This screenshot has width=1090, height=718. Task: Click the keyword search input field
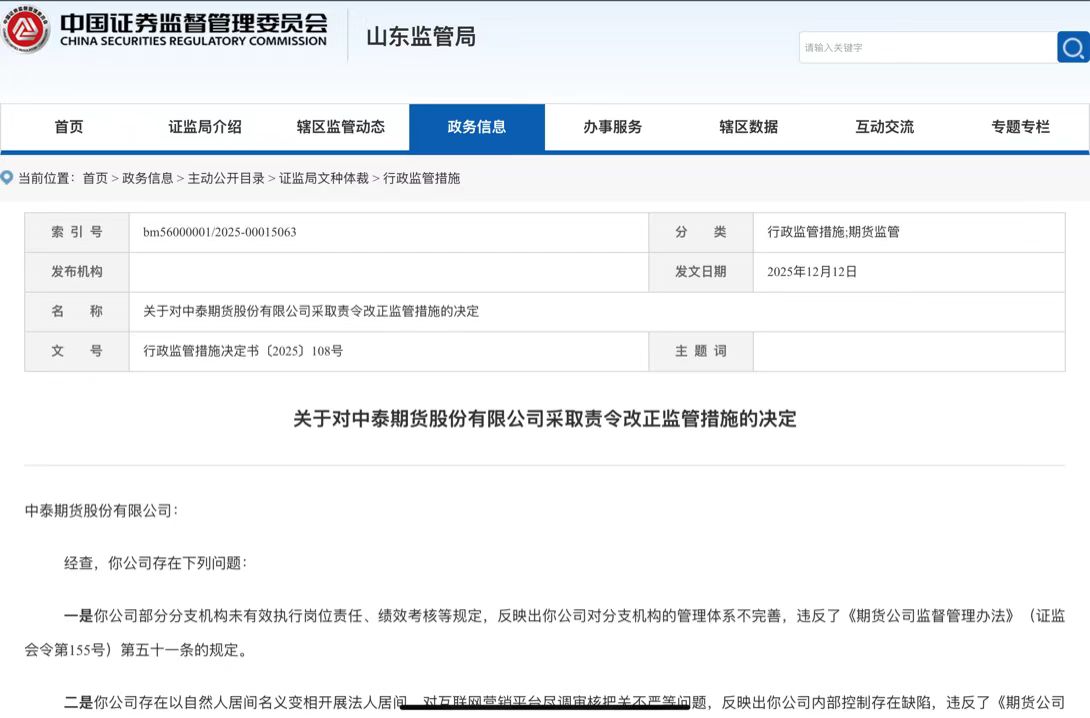pyautogui.click(x=926, y=47)
